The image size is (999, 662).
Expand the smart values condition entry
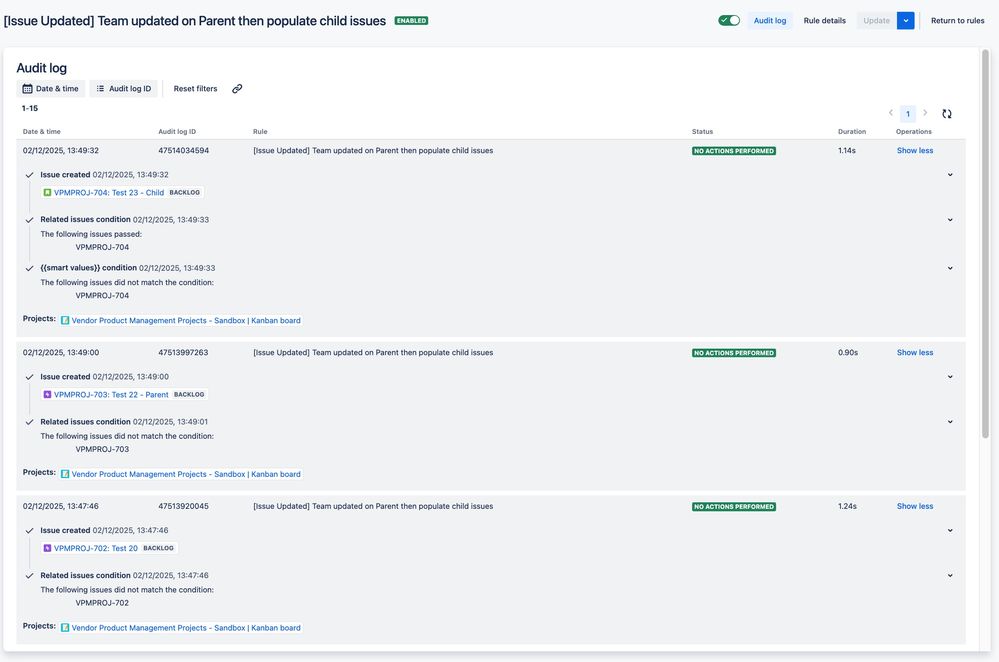tap(950, 268)
